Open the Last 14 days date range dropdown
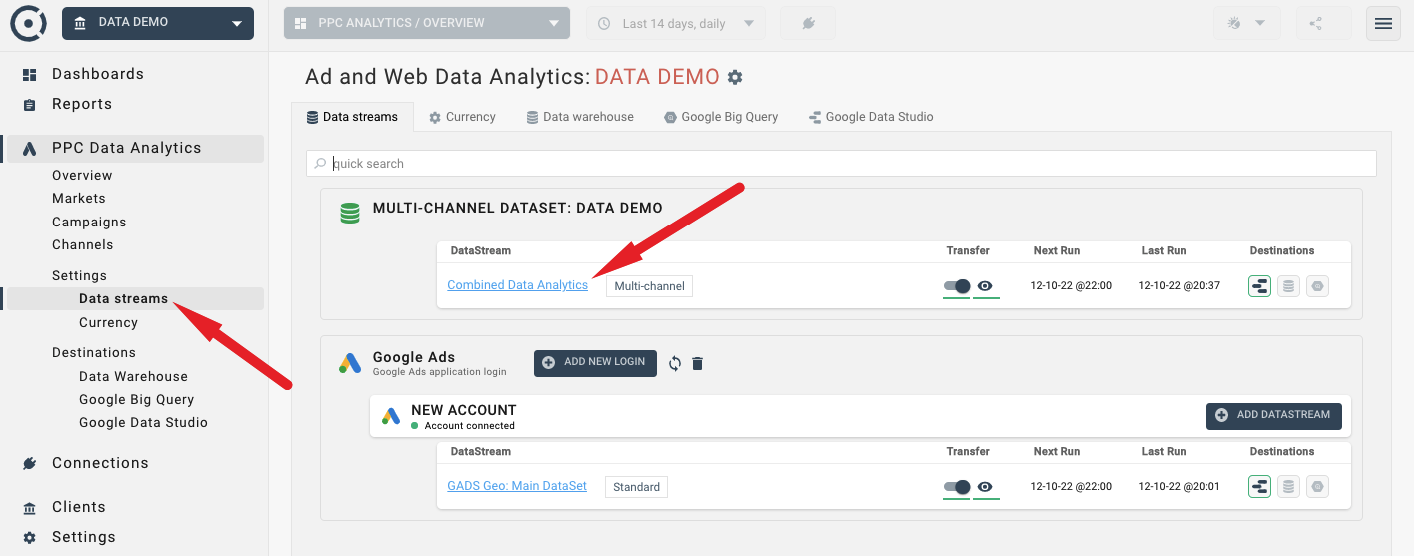The height and width of the screenshot is (556, 1414). click(676, 23)
